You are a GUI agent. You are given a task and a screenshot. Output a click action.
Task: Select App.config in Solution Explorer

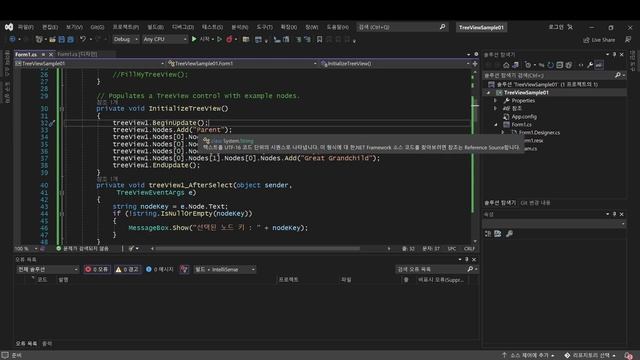click(x=524, y=117)
